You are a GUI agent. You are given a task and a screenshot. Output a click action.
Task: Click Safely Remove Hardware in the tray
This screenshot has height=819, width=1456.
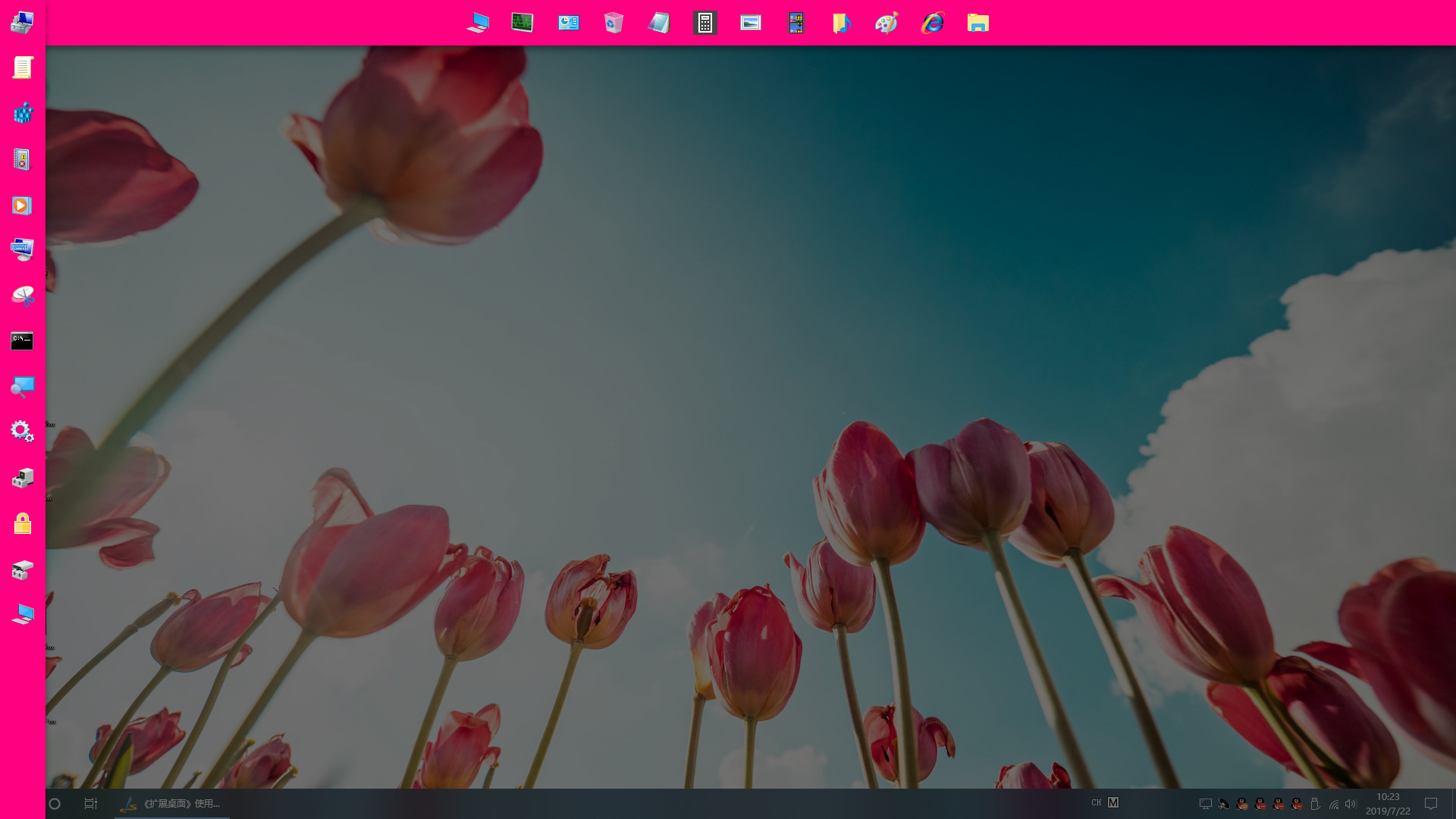(1315, 803)
